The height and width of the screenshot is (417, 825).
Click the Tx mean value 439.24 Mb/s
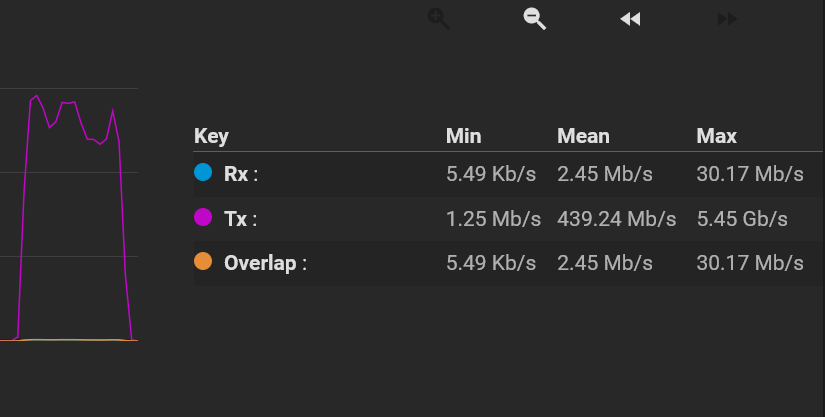click(x=617, y=219)
